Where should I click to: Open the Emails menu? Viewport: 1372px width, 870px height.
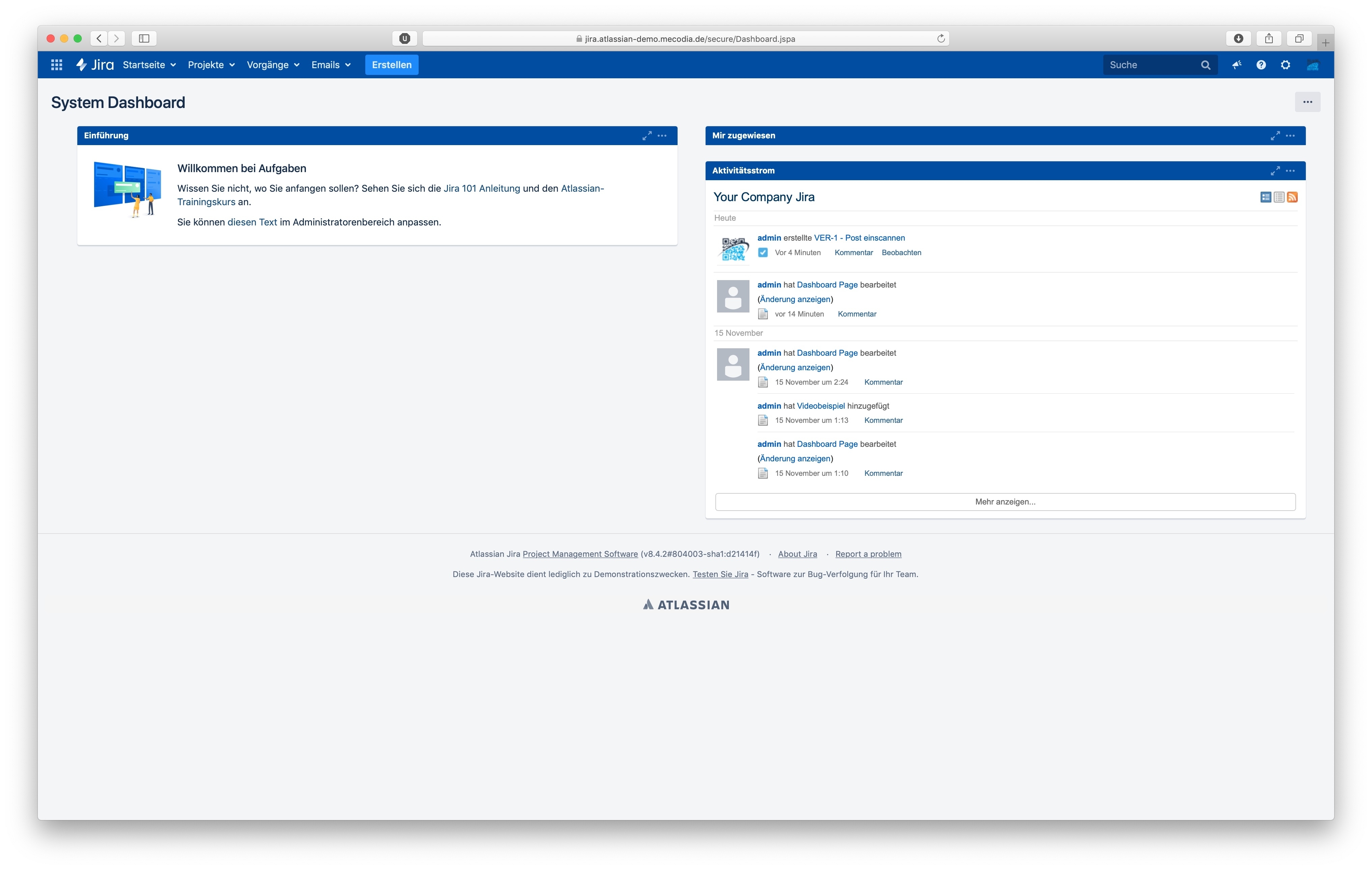point(331,65)
